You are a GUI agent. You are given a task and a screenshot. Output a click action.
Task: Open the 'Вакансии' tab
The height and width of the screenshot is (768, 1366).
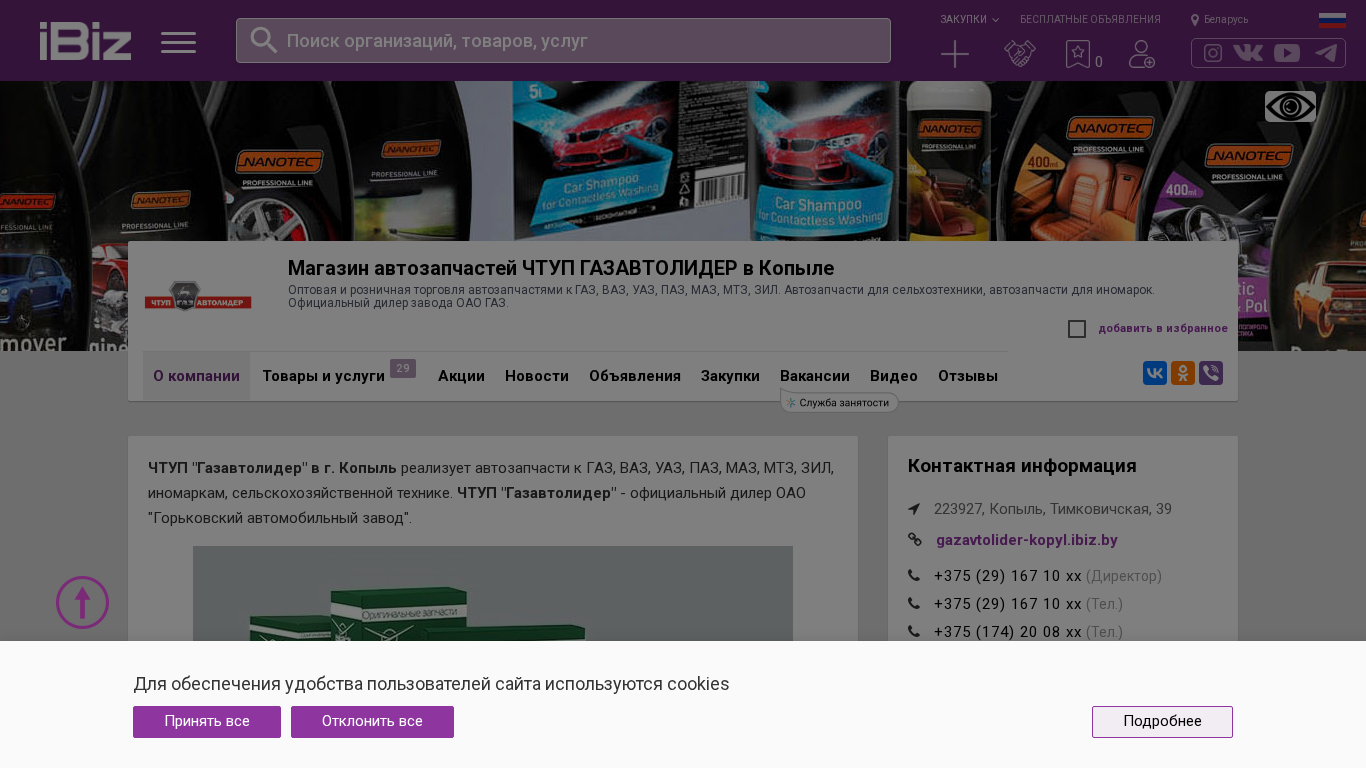[815, 376]
